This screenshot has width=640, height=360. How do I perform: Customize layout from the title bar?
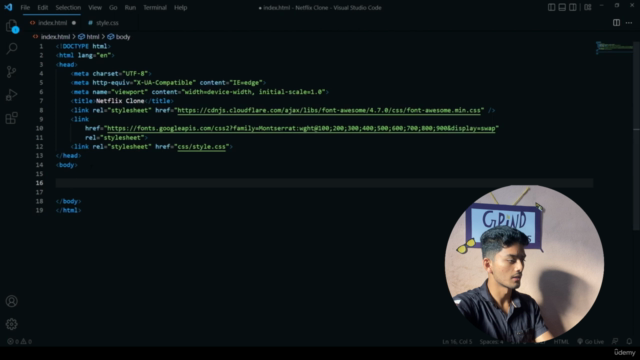point(588,7)
